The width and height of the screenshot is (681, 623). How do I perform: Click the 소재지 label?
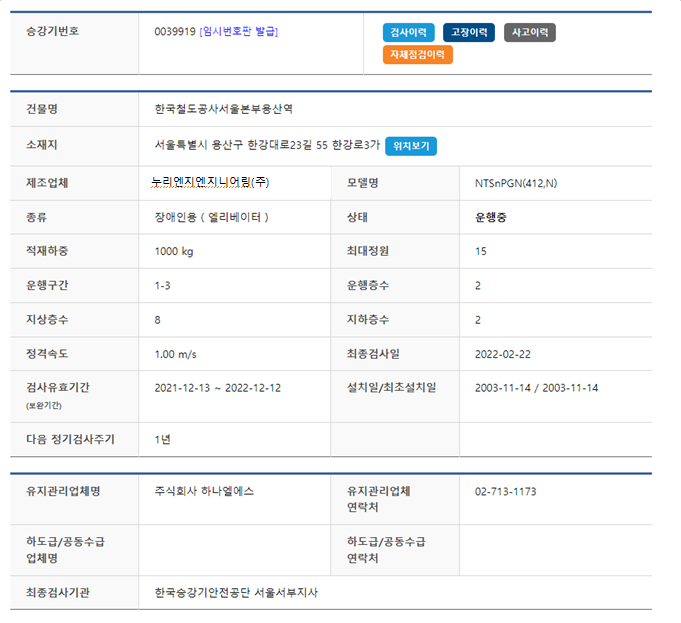pos(42,145)
